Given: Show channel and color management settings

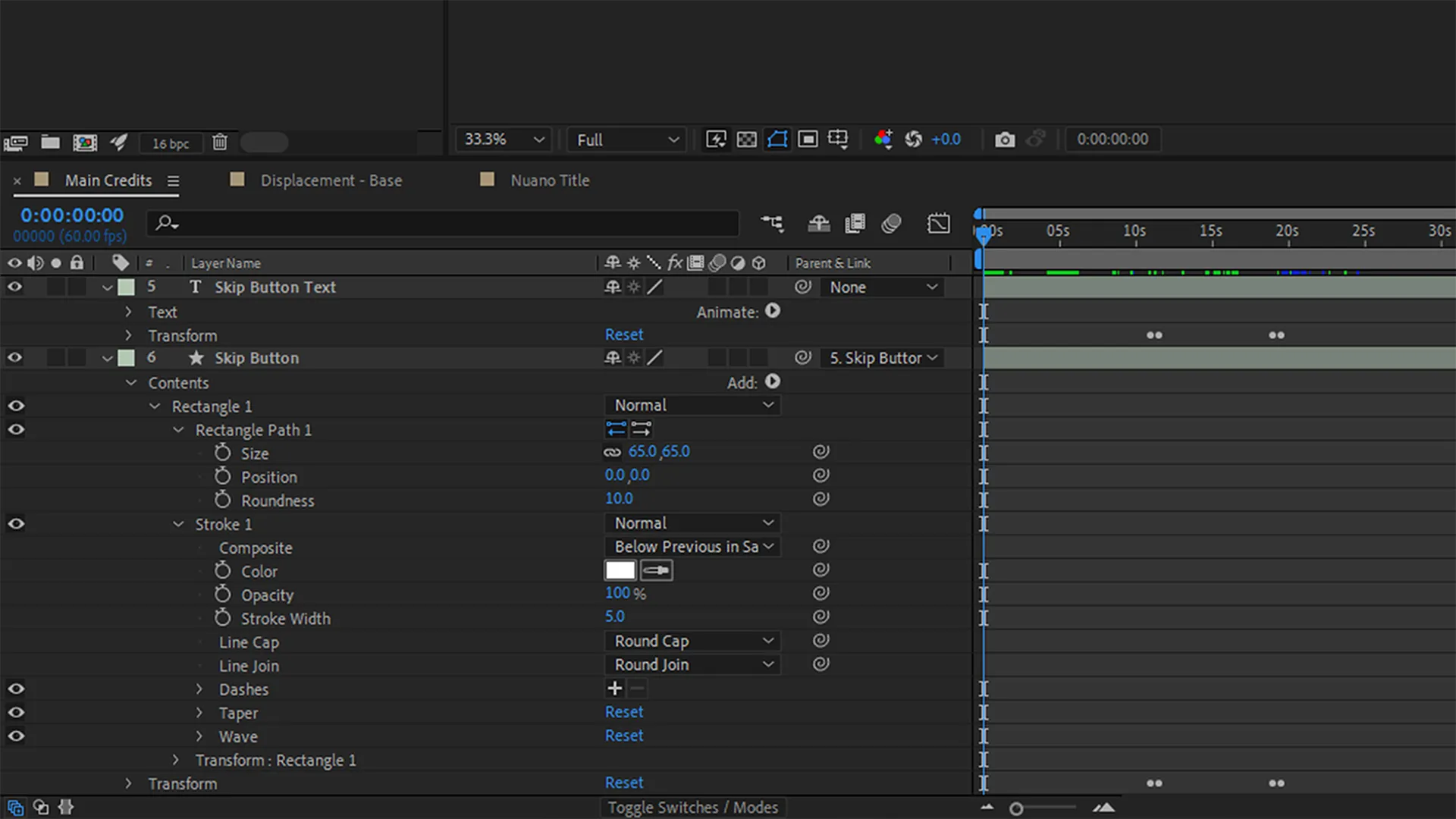Looking at the screenshot, I should coord(883,139).
